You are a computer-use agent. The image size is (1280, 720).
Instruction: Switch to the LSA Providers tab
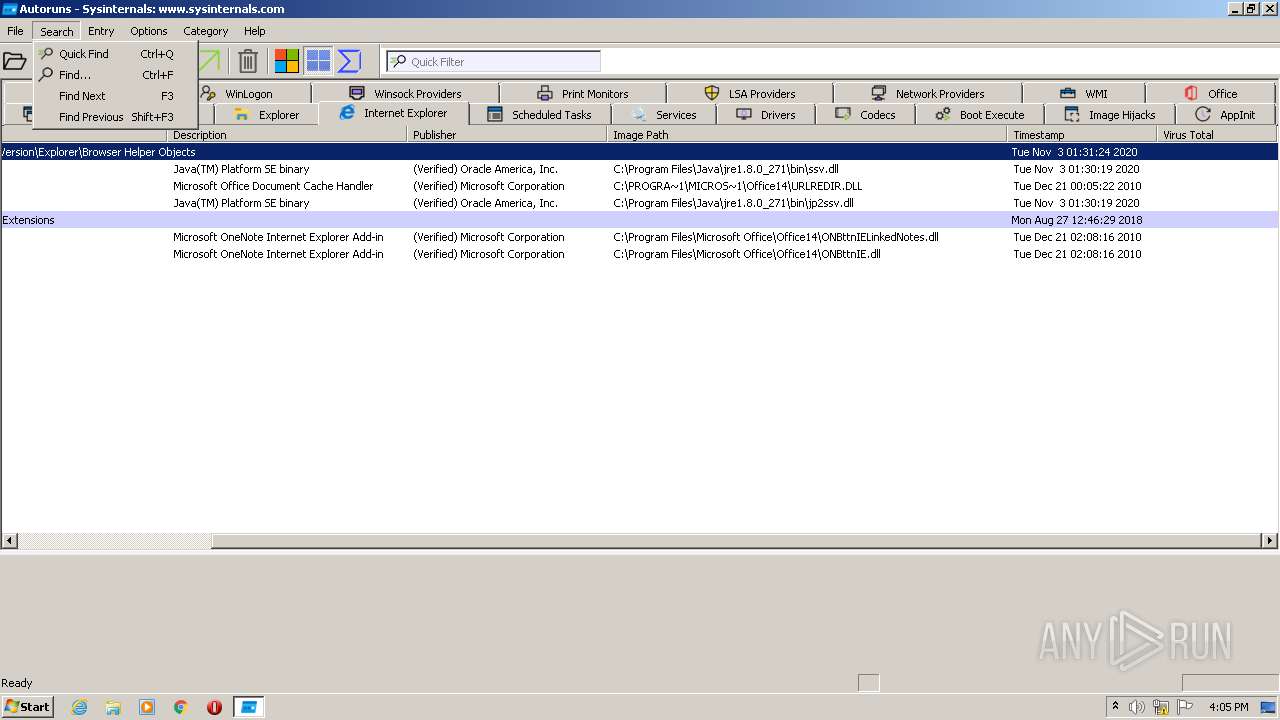point(750,93)
